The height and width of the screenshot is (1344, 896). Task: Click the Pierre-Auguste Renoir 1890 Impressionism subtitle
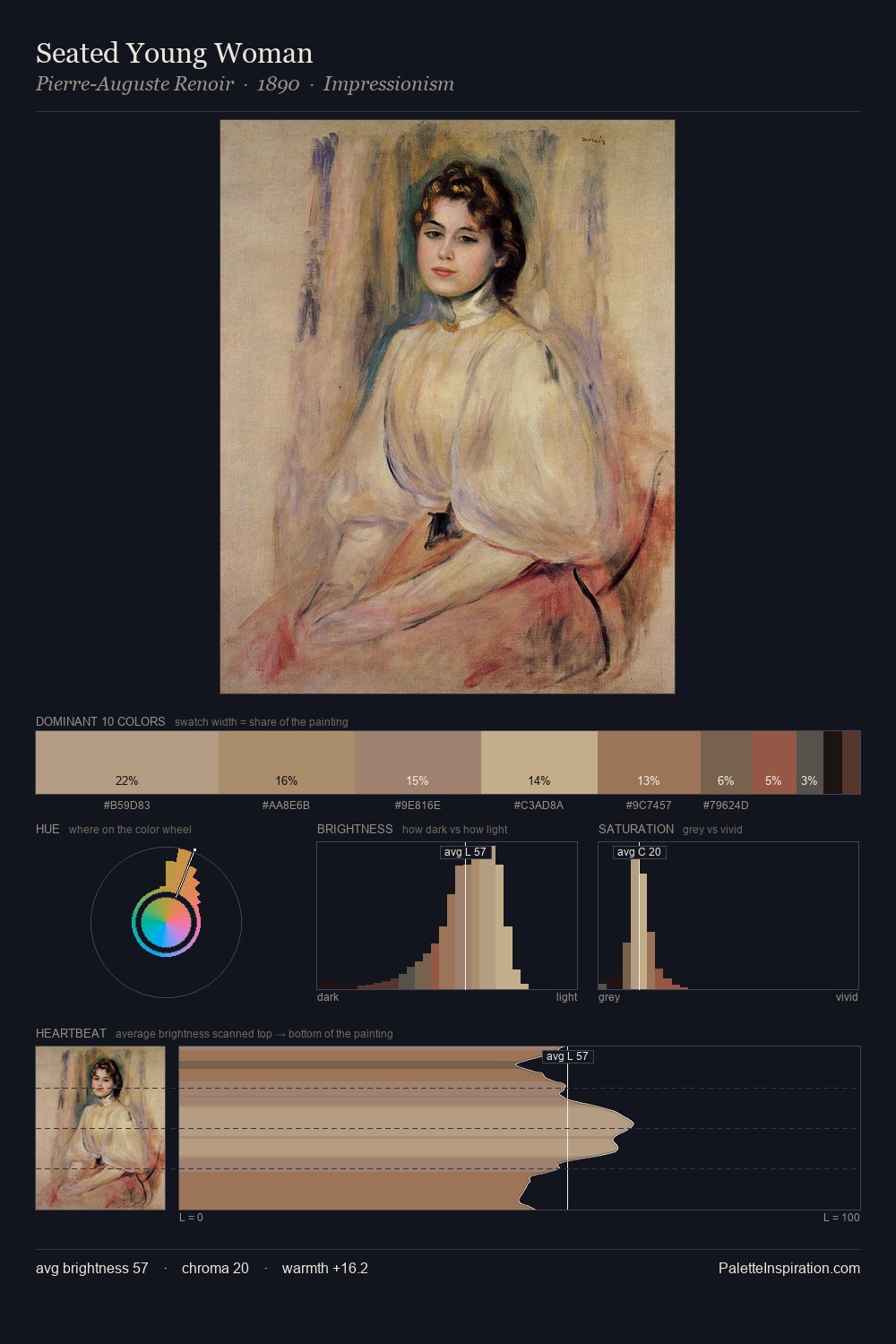(245, 84)
